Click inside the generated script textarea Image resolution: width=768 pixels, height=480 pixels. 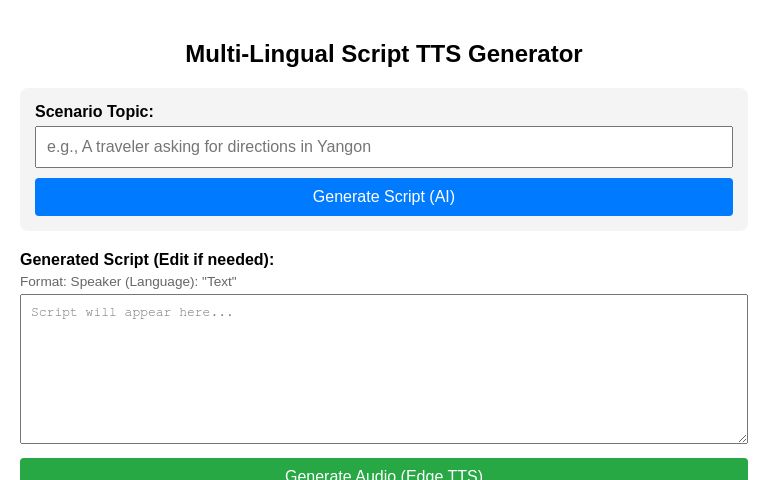pos(384,369)
